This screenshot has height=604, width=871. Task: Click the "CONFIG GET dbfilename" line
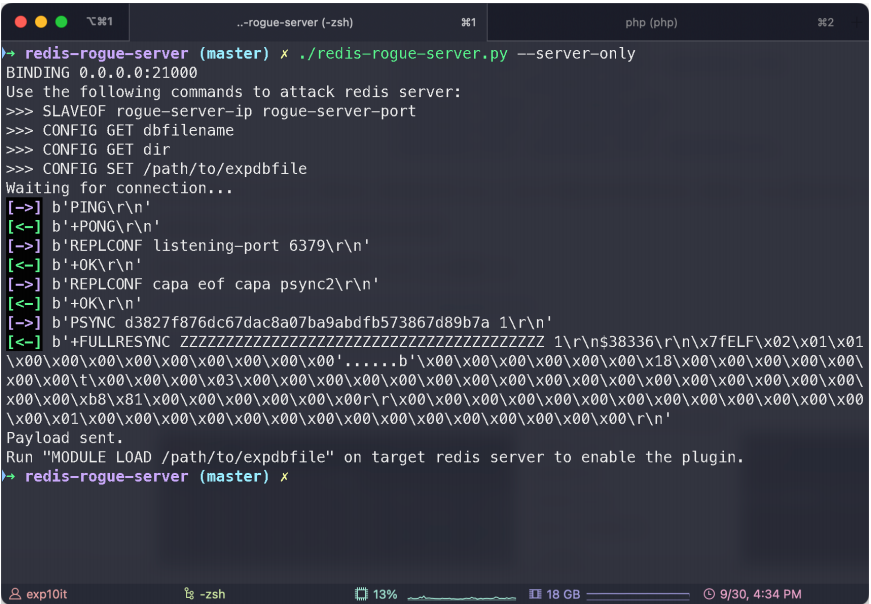tap(120, 131)
